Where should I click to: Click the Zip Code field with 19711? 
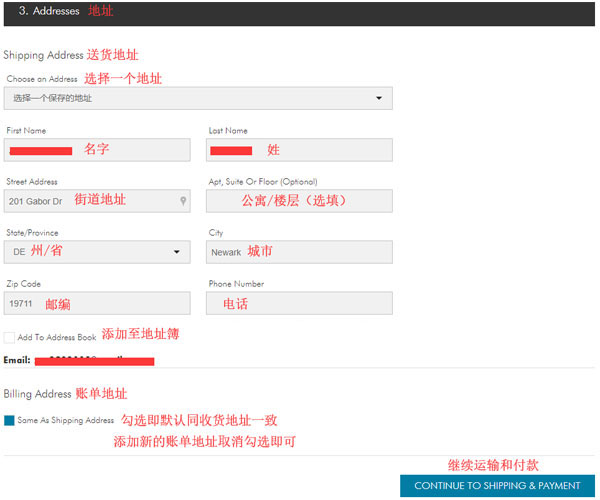click(97, 303)
